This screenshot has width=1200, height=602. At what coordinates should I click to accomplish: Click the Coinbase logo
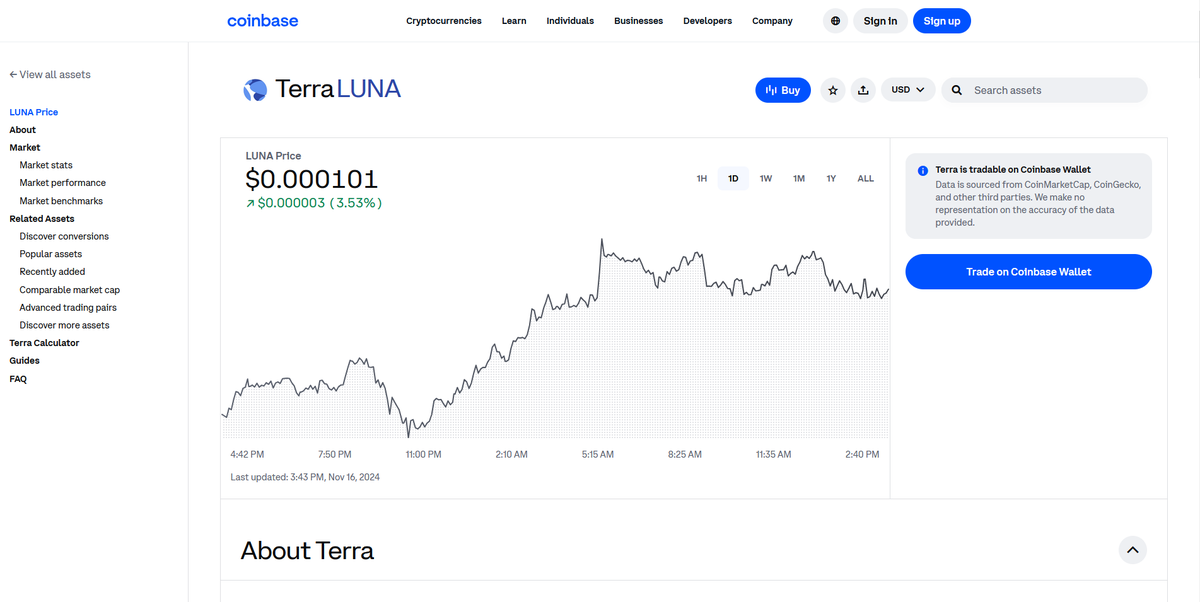[x=262, y=20]
